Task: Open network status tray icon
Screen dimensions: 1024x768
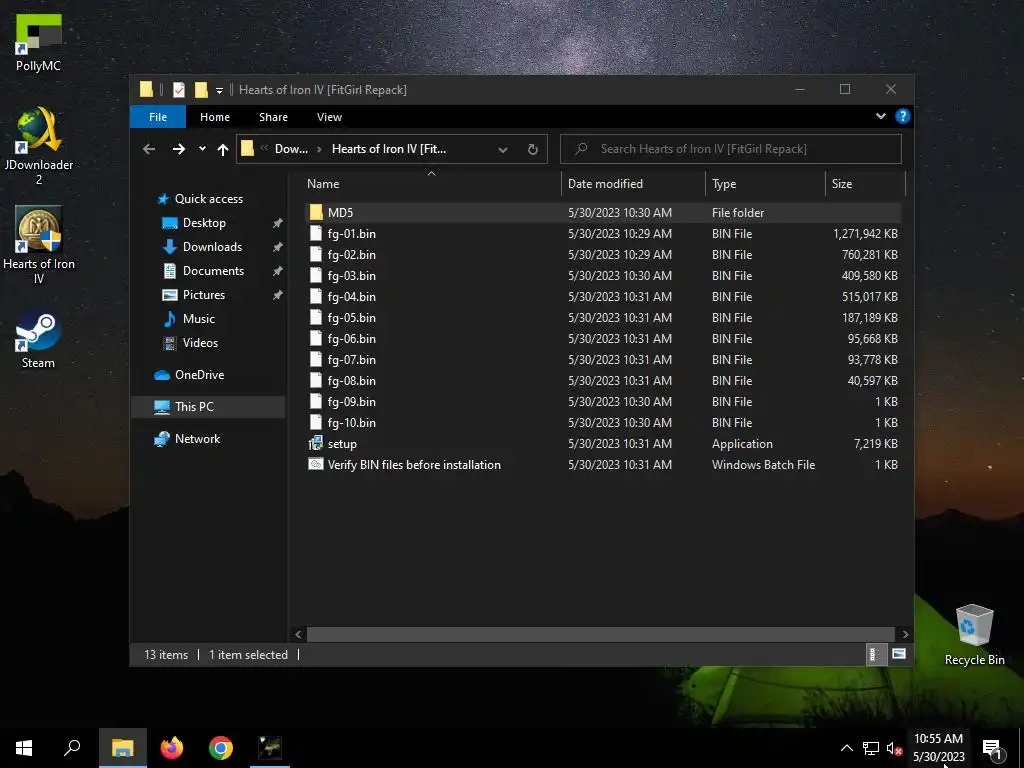Action: coord(871,748)
